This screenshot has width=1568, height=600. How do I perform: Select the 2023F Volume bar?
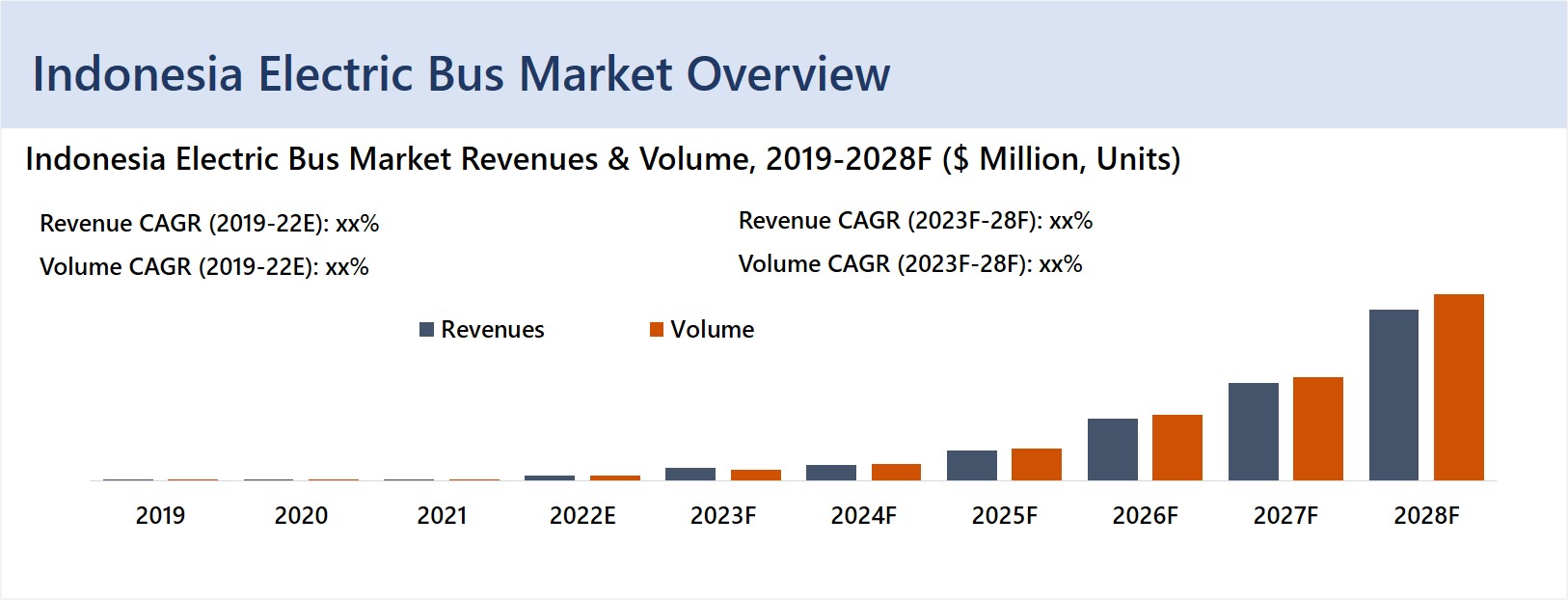[756, 475]
